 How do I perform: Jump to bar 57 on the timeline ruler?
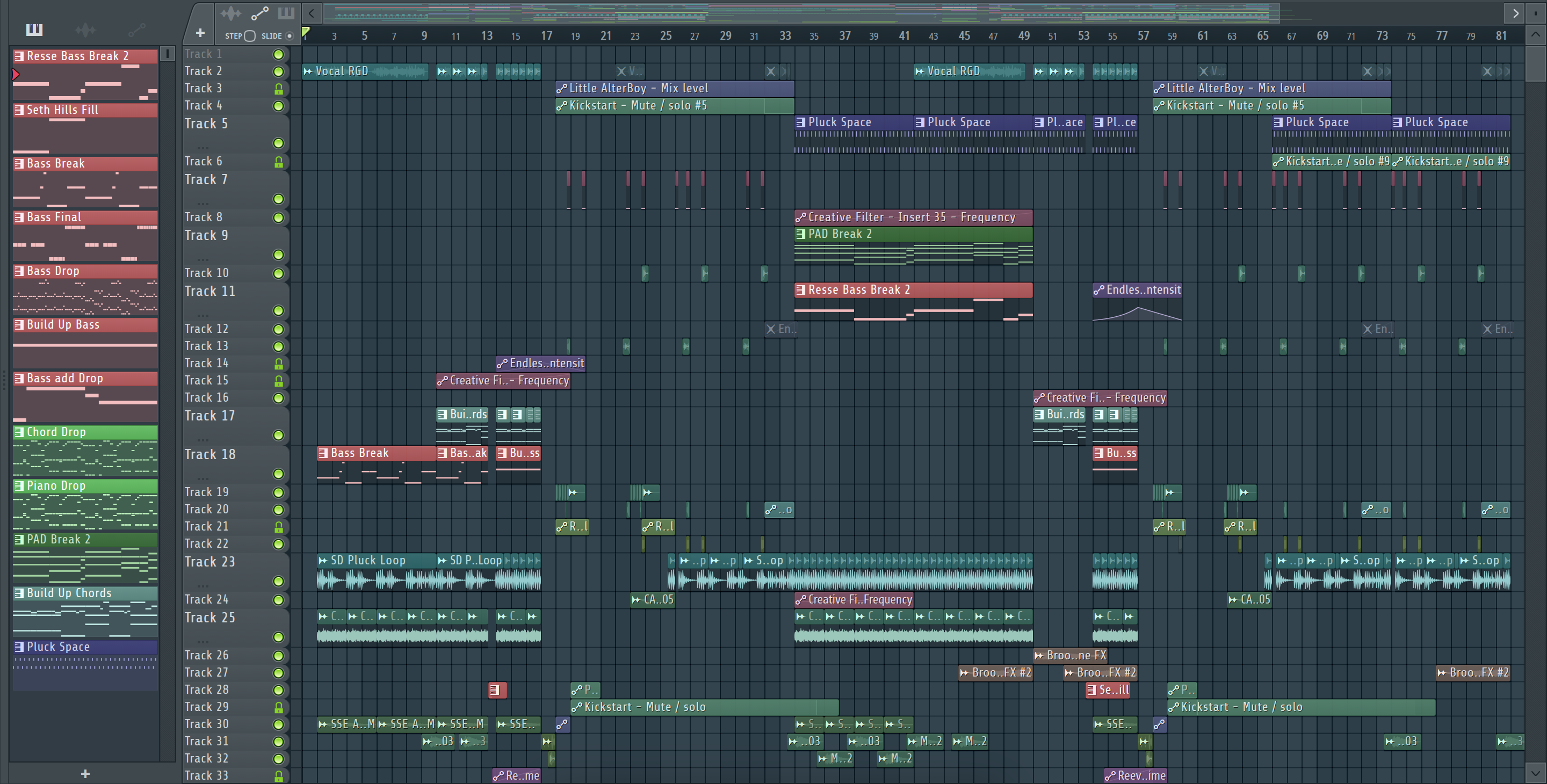1143,36
